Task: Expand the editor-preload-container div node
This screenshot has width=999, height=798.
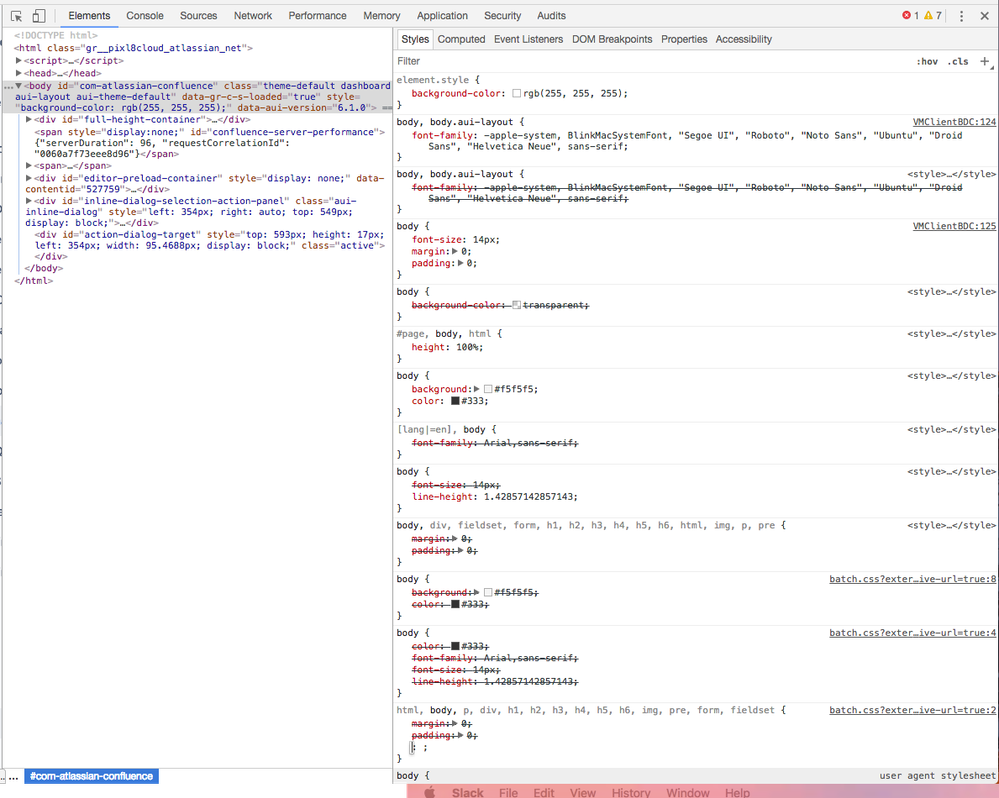Action: [x=29, y=178]
